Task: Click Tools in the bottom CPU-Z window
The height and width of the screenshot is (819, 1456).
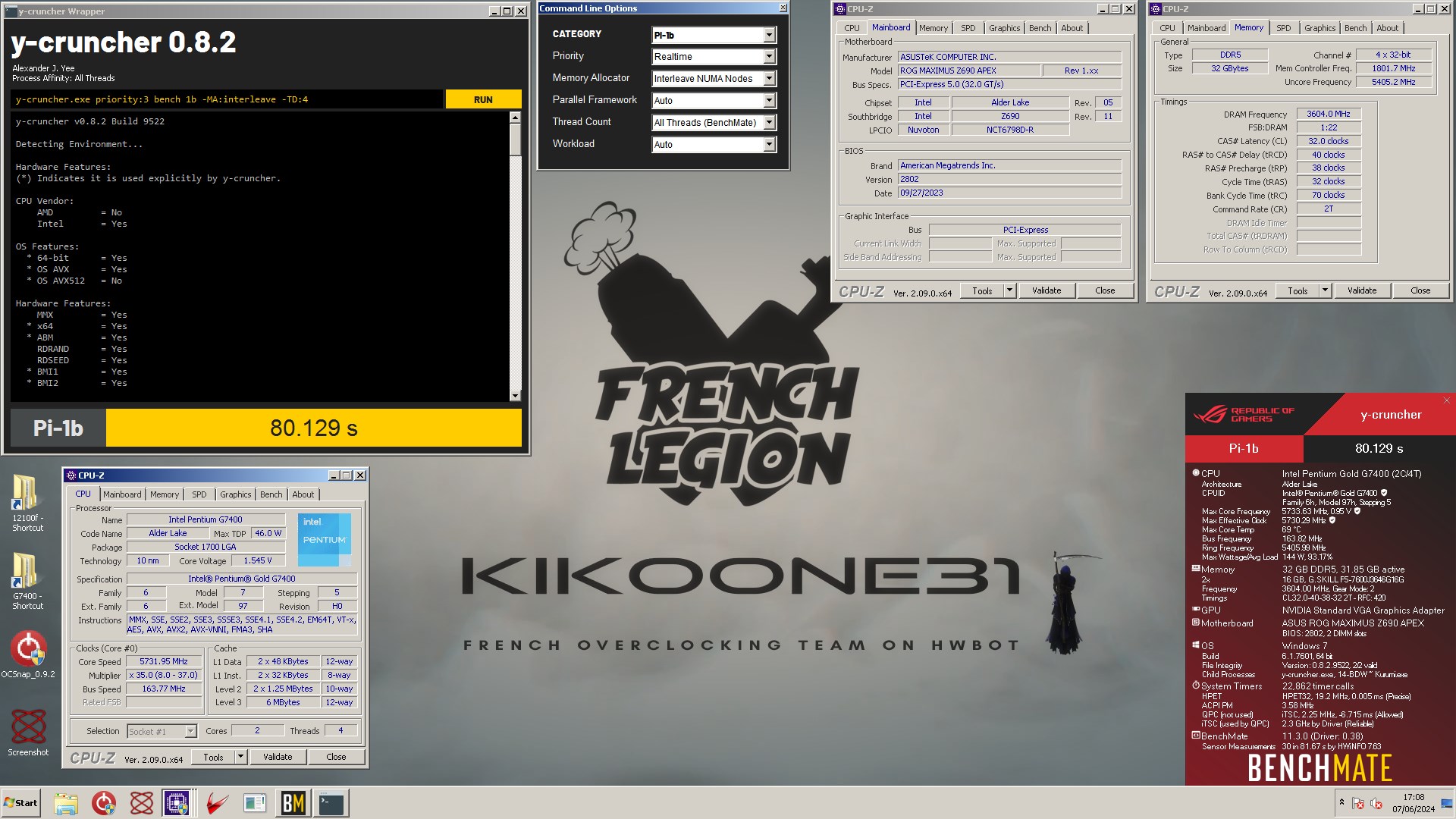Action: 213,757
